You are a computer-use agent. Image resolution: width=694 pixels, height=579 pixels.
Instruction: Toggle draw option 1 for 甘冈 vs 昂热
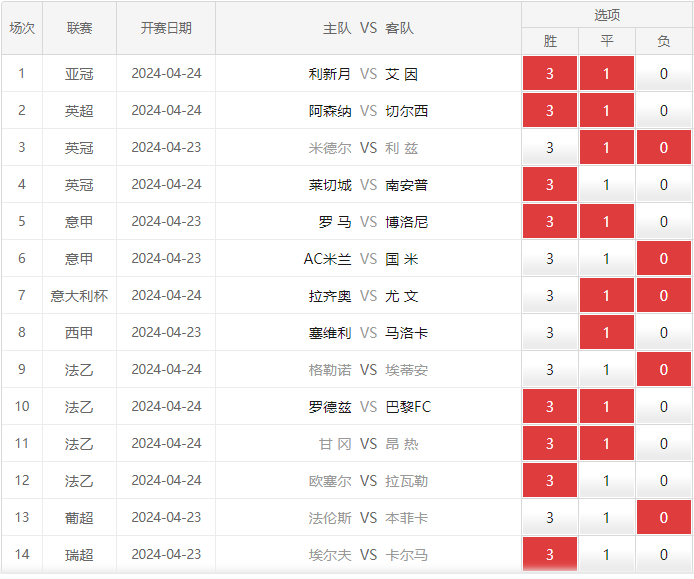(x=607, y=443)
